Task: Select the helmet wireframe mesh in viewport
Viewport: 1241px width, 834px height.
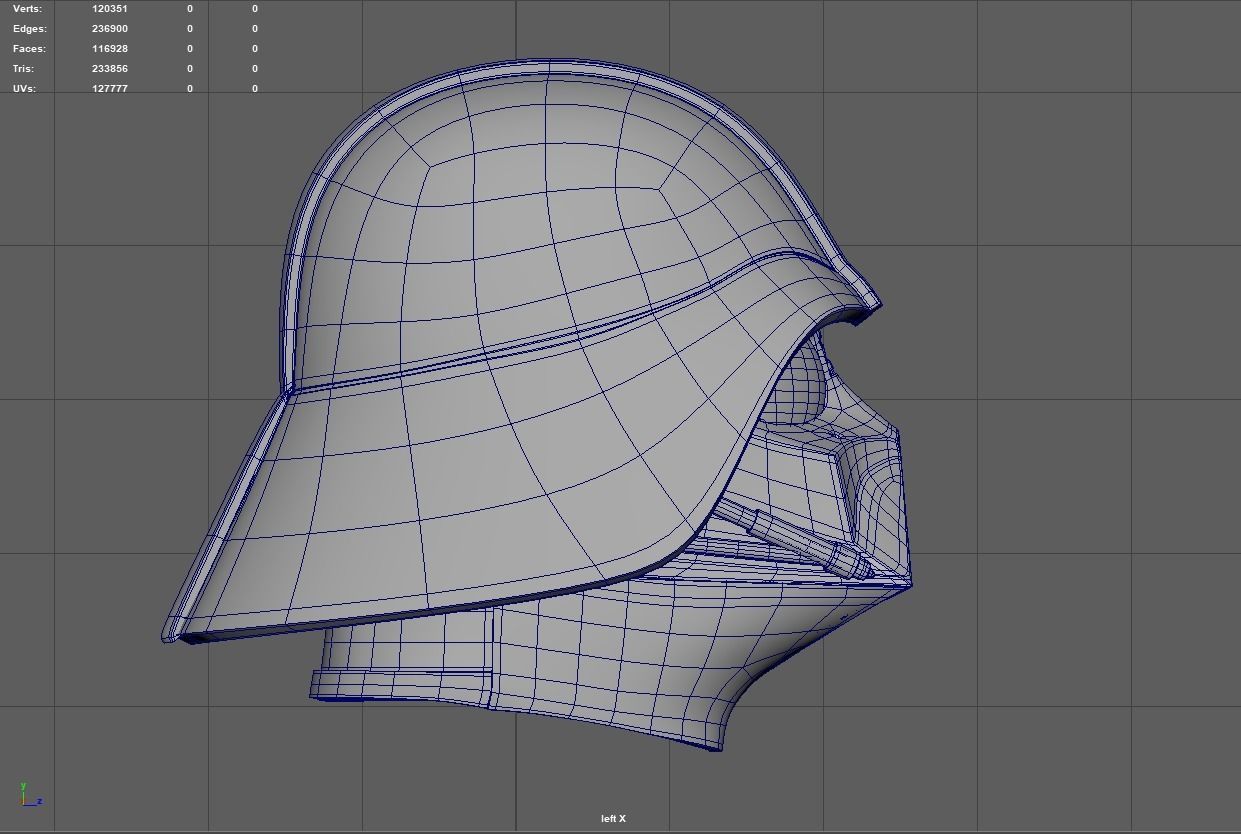Action: click(x=537, y=404)
